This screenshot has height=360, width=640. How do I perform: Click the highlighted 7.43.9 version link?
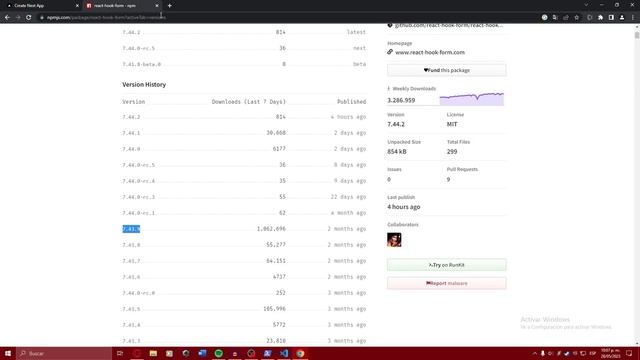[x=131, y=229]
